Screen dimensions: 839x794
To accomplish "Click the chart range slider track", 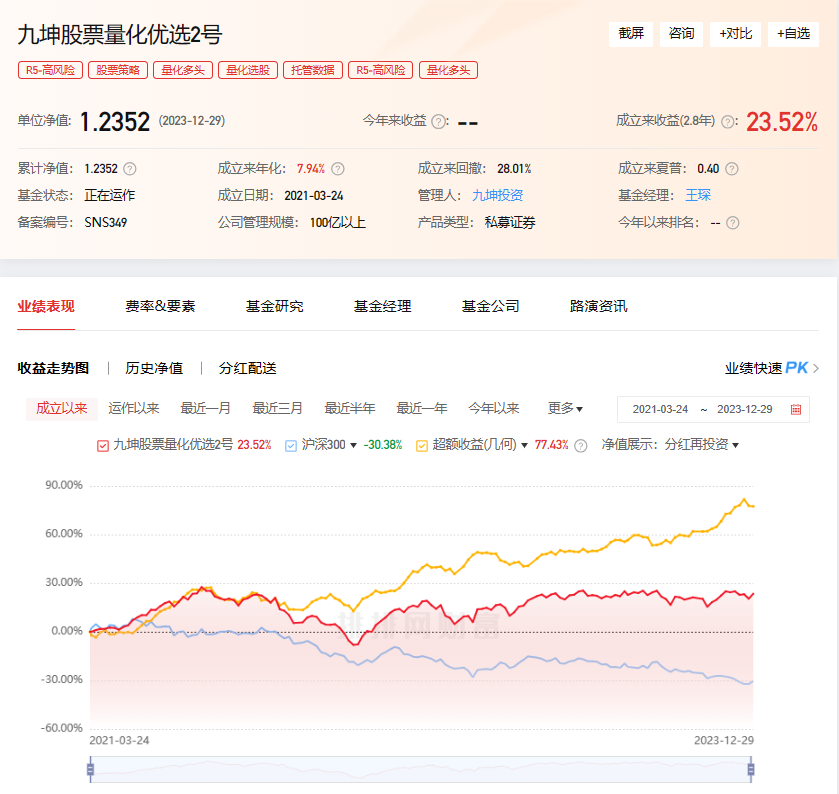I will (421, 768).
